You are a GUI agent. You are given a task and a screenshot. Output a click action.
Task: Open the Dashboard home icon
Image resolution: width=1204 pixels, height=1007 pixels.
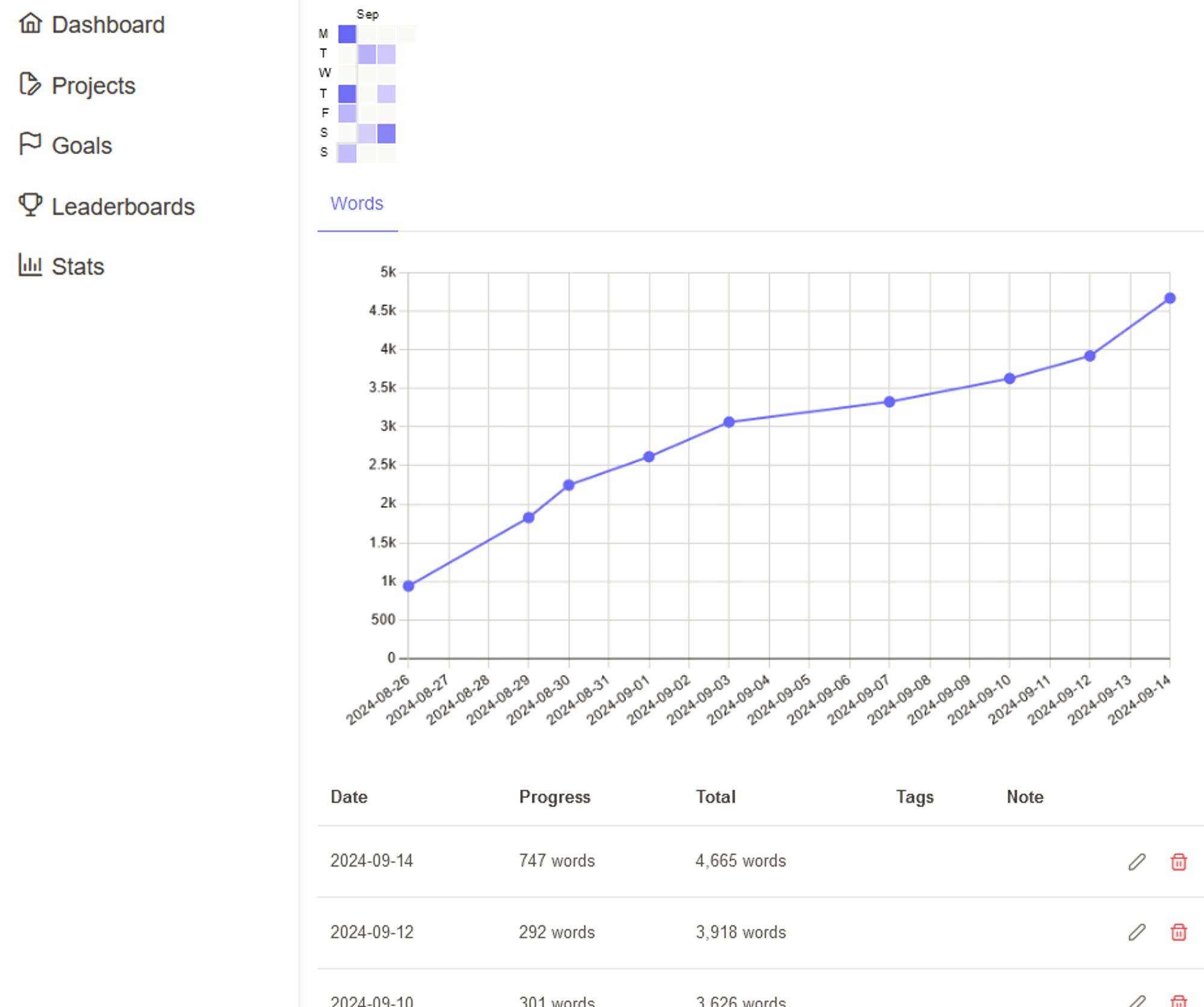click(x=30, y=23)
